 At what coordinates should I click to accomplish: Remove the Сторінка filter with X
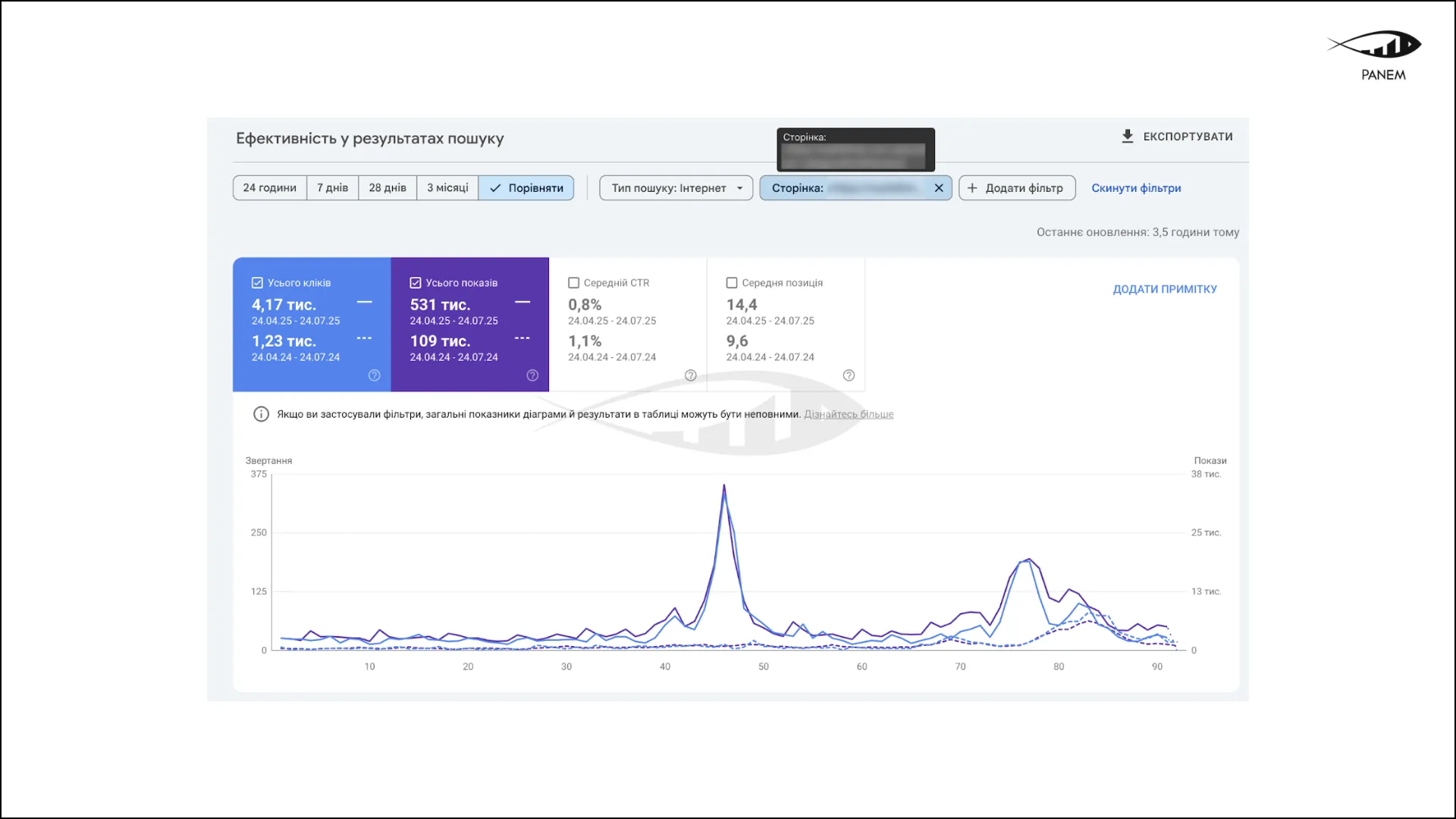click(x=939, y=188)
